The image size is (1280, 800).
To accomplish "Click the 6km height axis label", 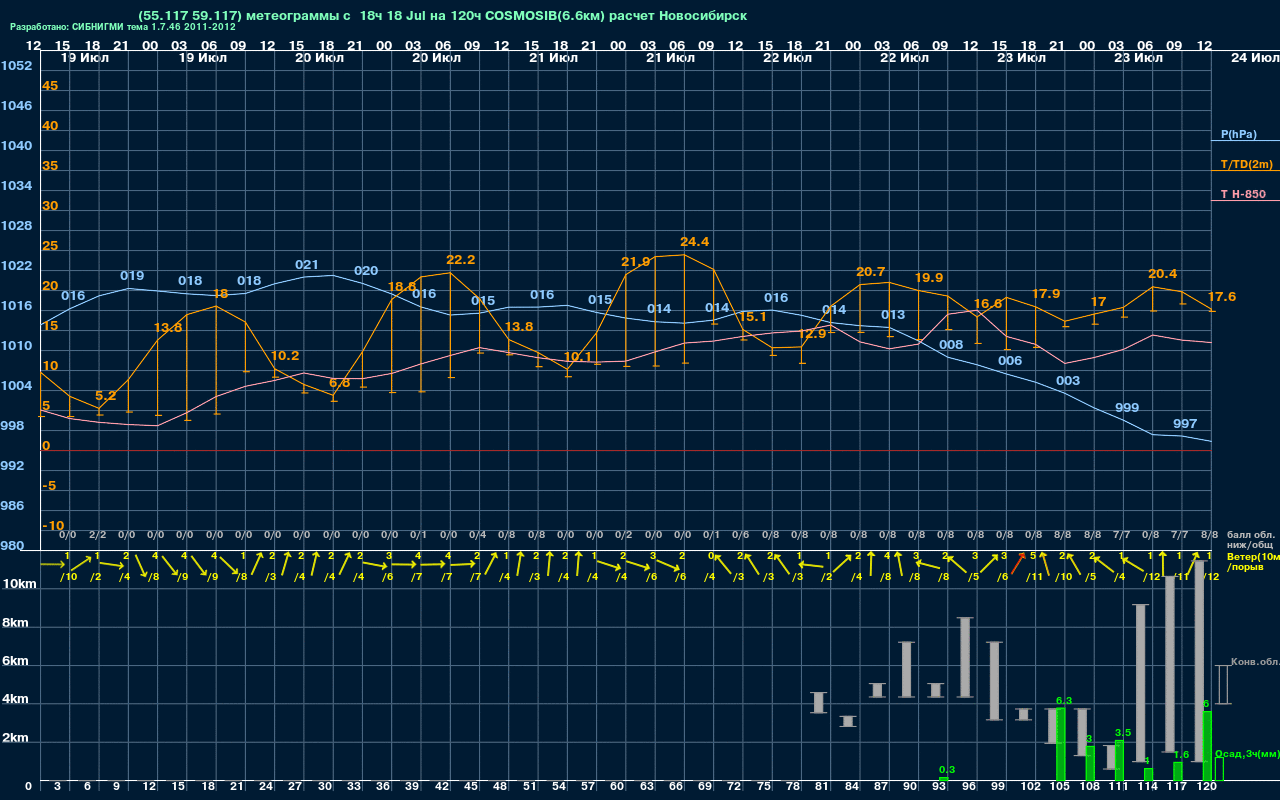I will tap(16, 662).
